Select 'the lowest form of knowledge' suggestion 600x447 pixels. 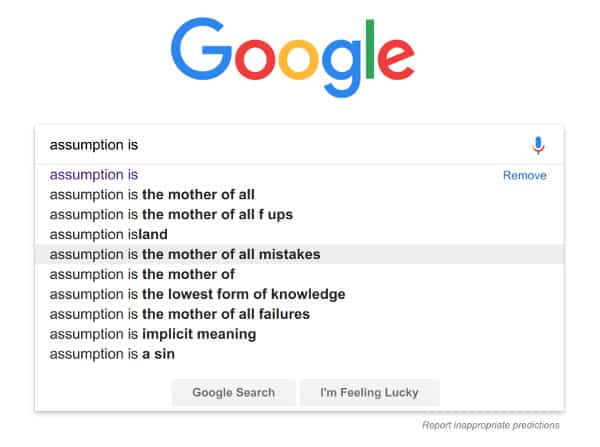pos(197,294)
